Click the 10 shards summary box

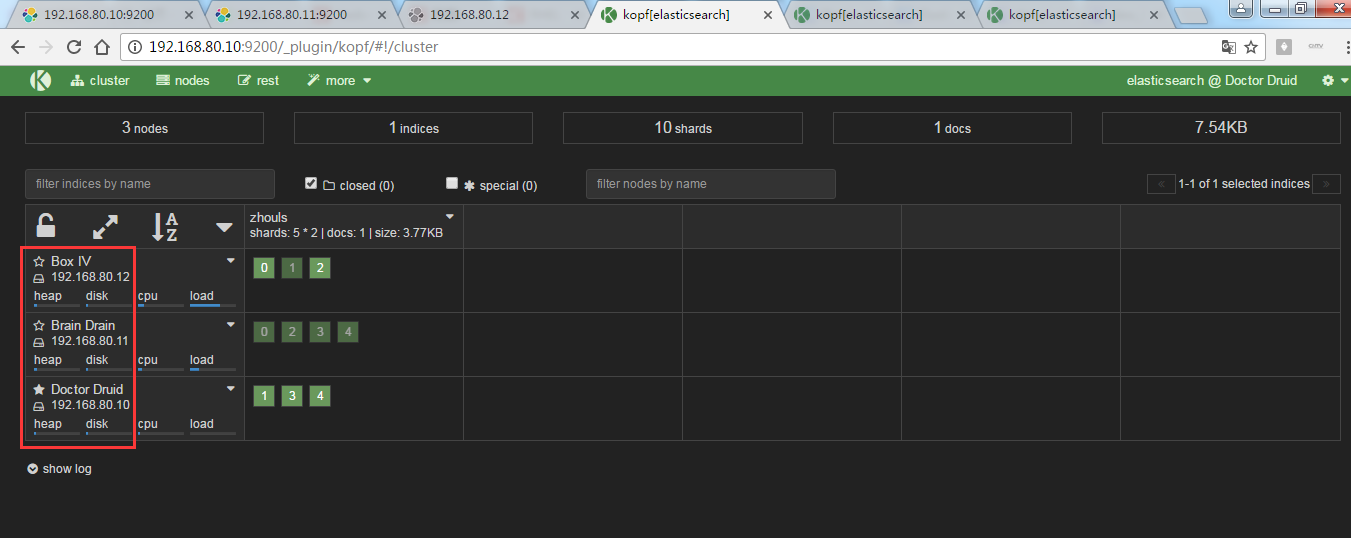[x=683, y=128]
